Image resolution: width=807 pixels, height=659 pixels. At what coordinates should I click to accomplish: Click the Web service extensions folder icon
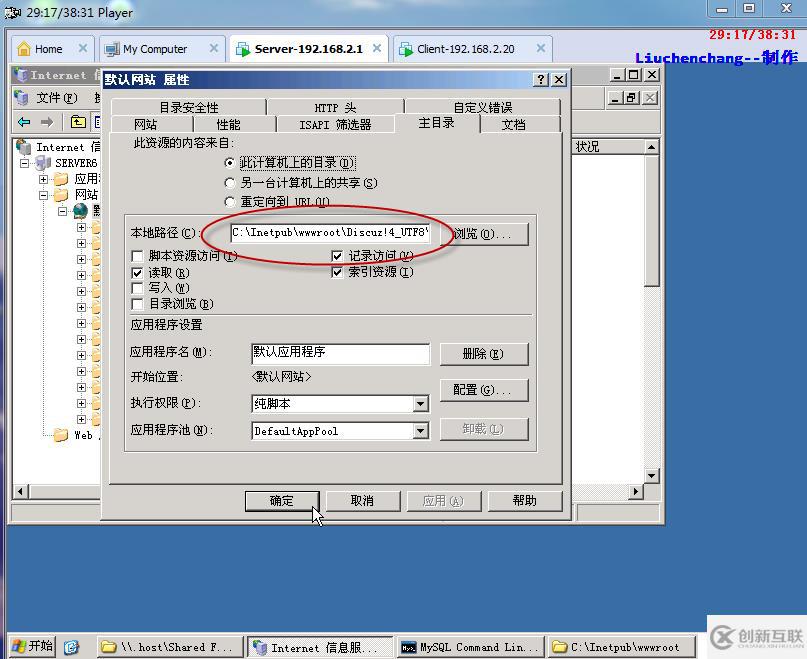click(x=61, y=435)
